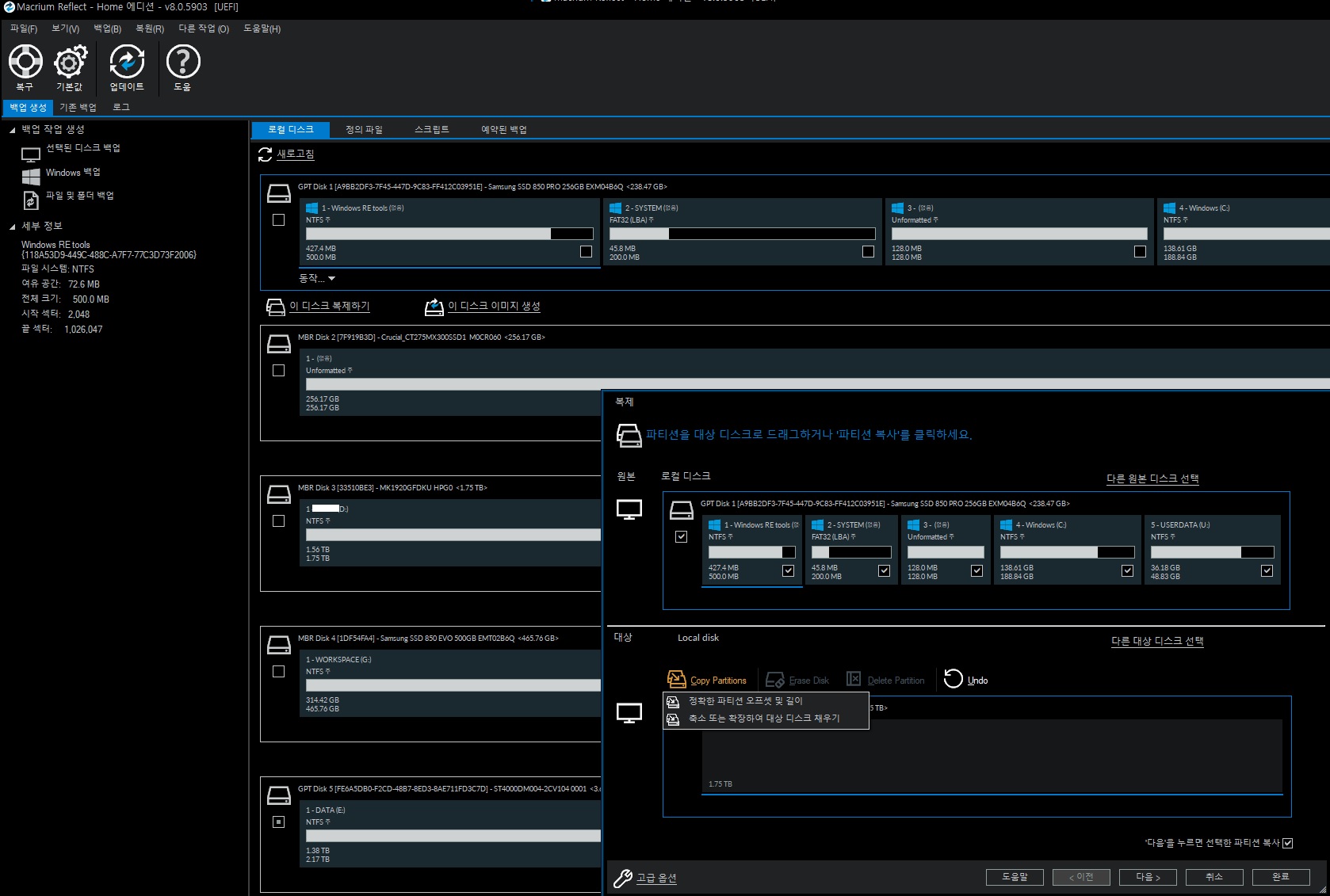Click the Windows 백업 logo icon in sidebar
This screenshot has height=896, width=1330.
[x=31, y=177]
